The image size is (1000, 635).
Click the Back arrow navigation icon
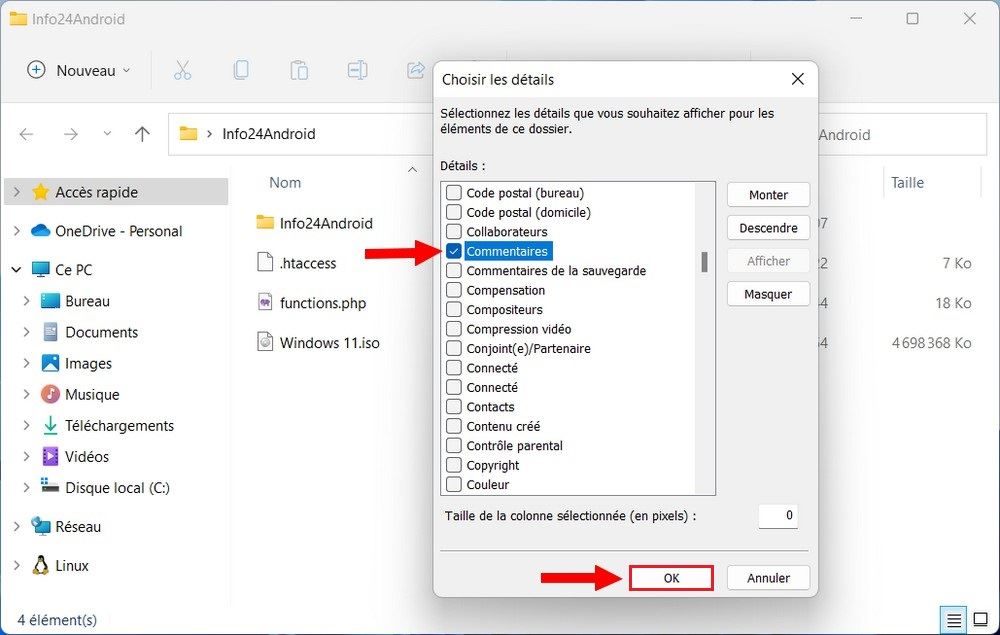click(x=27, y=134)
